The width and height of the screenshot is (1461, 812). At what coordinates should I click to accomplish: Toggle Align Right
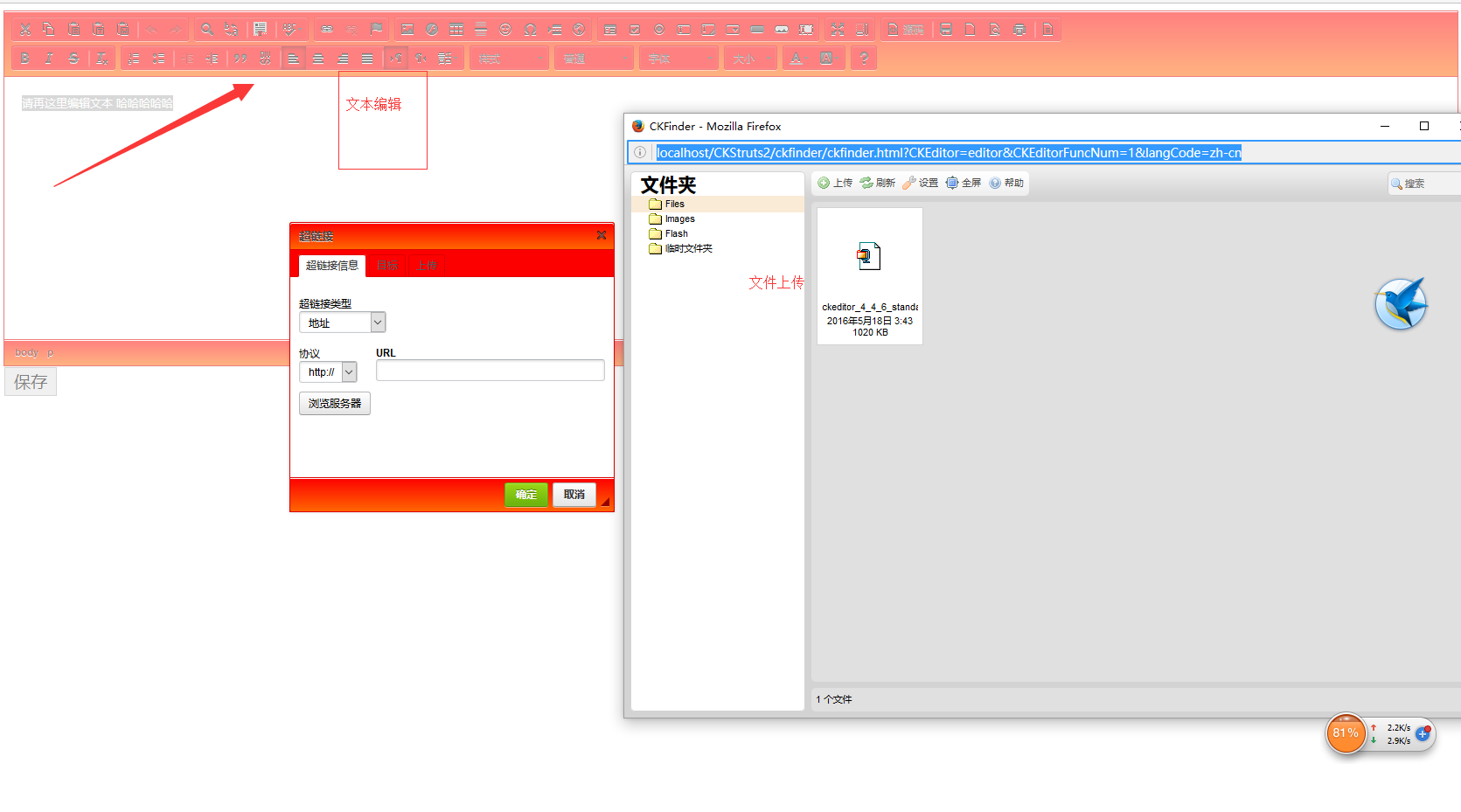343,59
